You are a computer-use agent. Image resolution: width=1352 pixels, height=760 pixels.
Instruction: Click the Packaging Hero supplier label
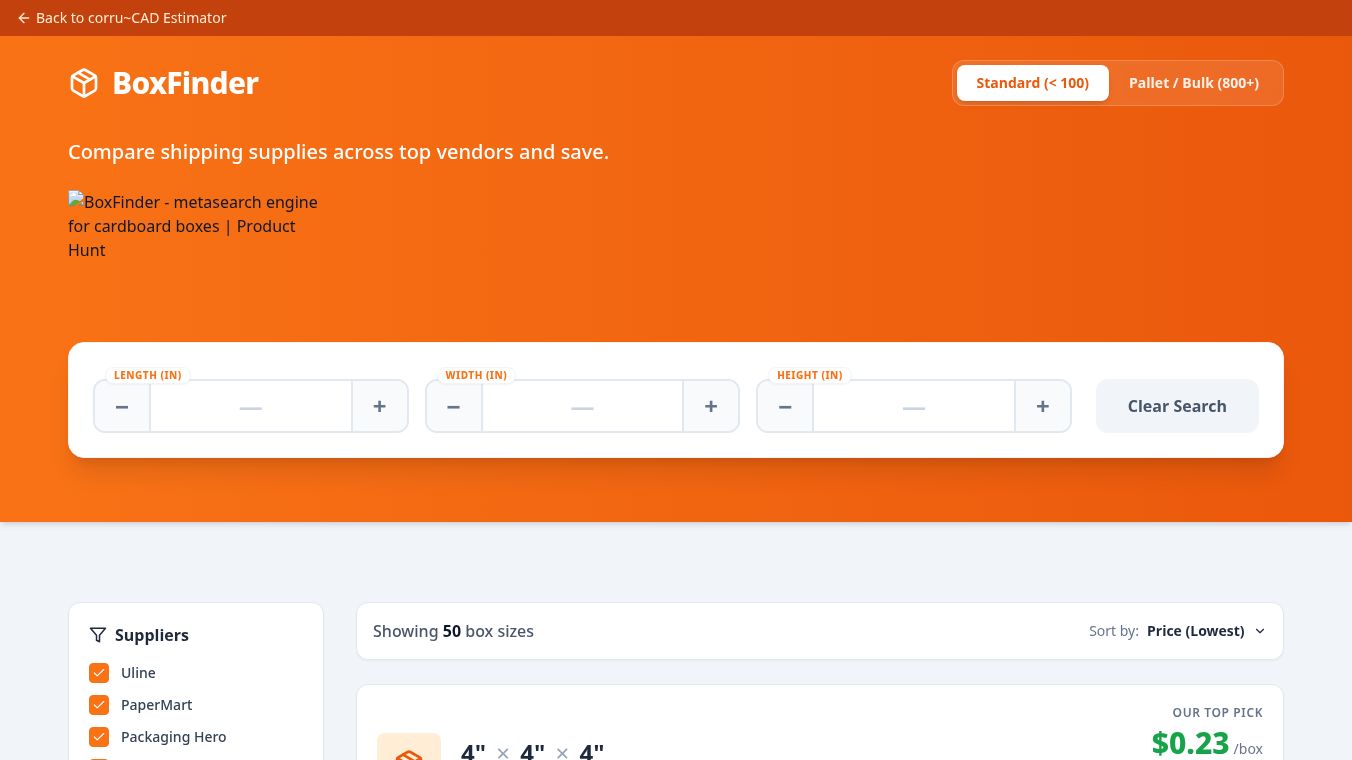pos(174,737)
